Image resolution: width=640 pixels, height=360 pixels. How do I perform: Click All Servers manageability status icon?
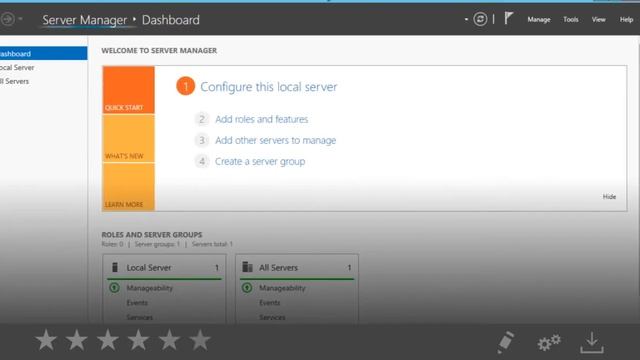coord(247,288)
